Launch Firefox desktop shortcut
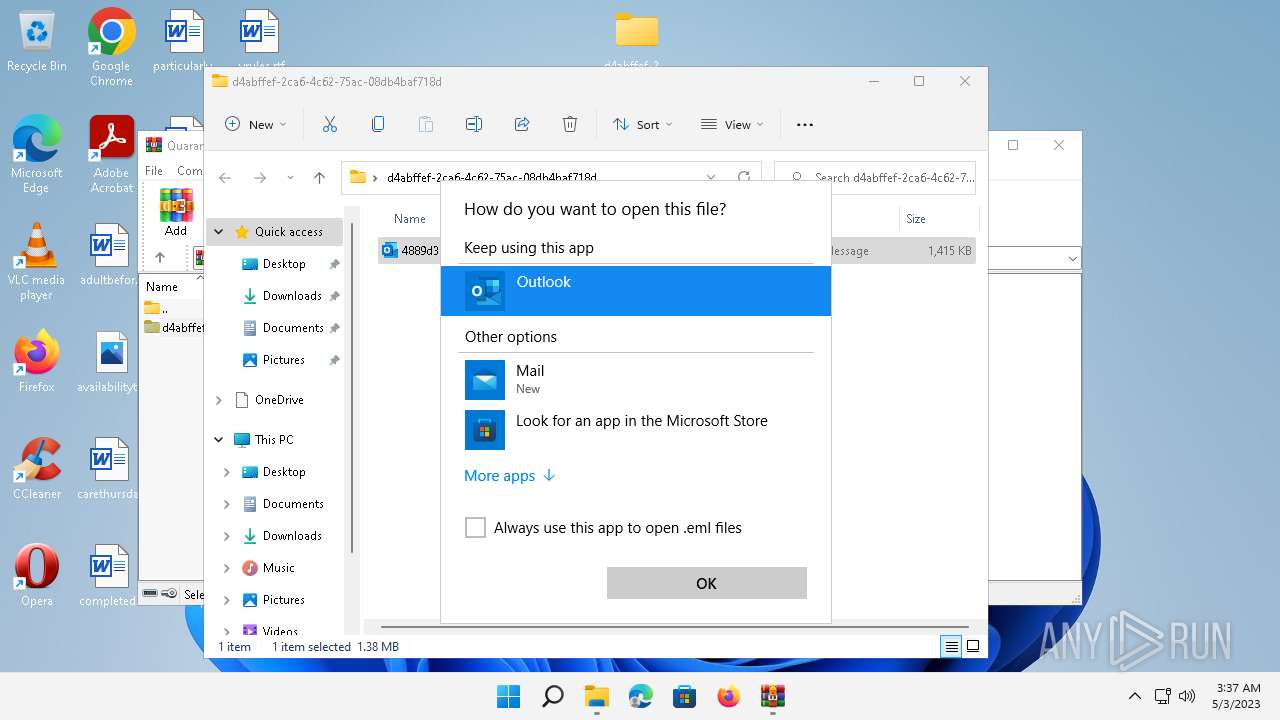The width and height of the screenshot is (1280, 720). (x=37, y=361)
